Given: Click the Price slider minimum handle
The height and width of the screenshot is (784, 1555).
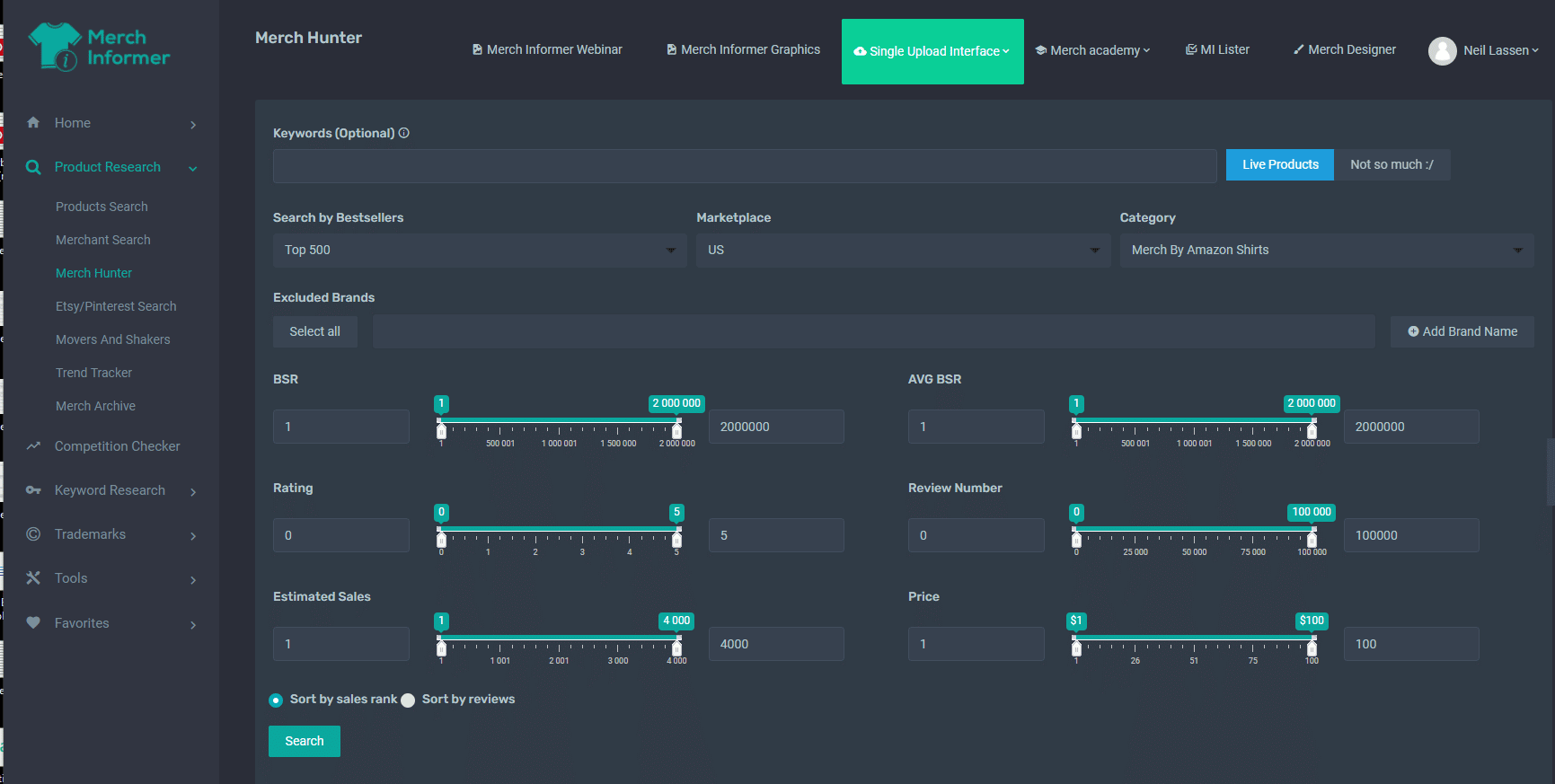Looking at the screenshot, I should (1076, 647).
